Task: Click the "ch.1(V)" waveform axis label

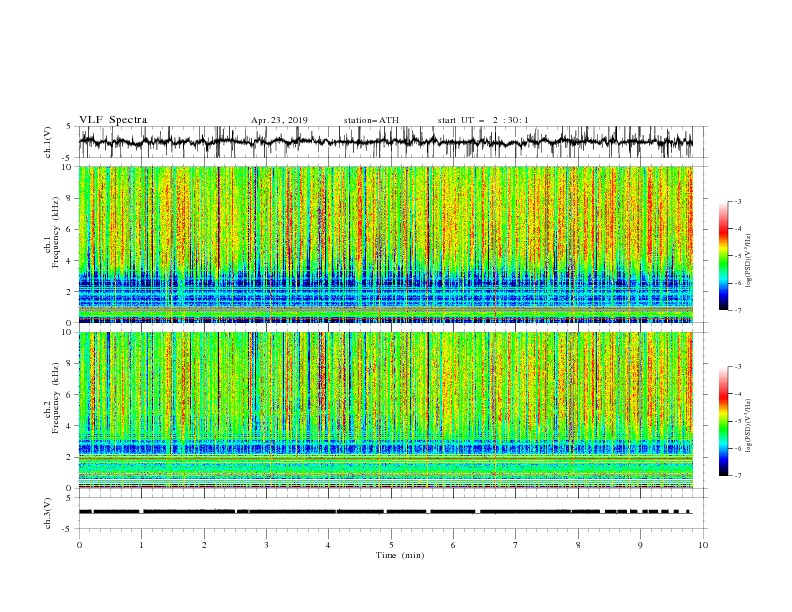Action: [48, 142]
